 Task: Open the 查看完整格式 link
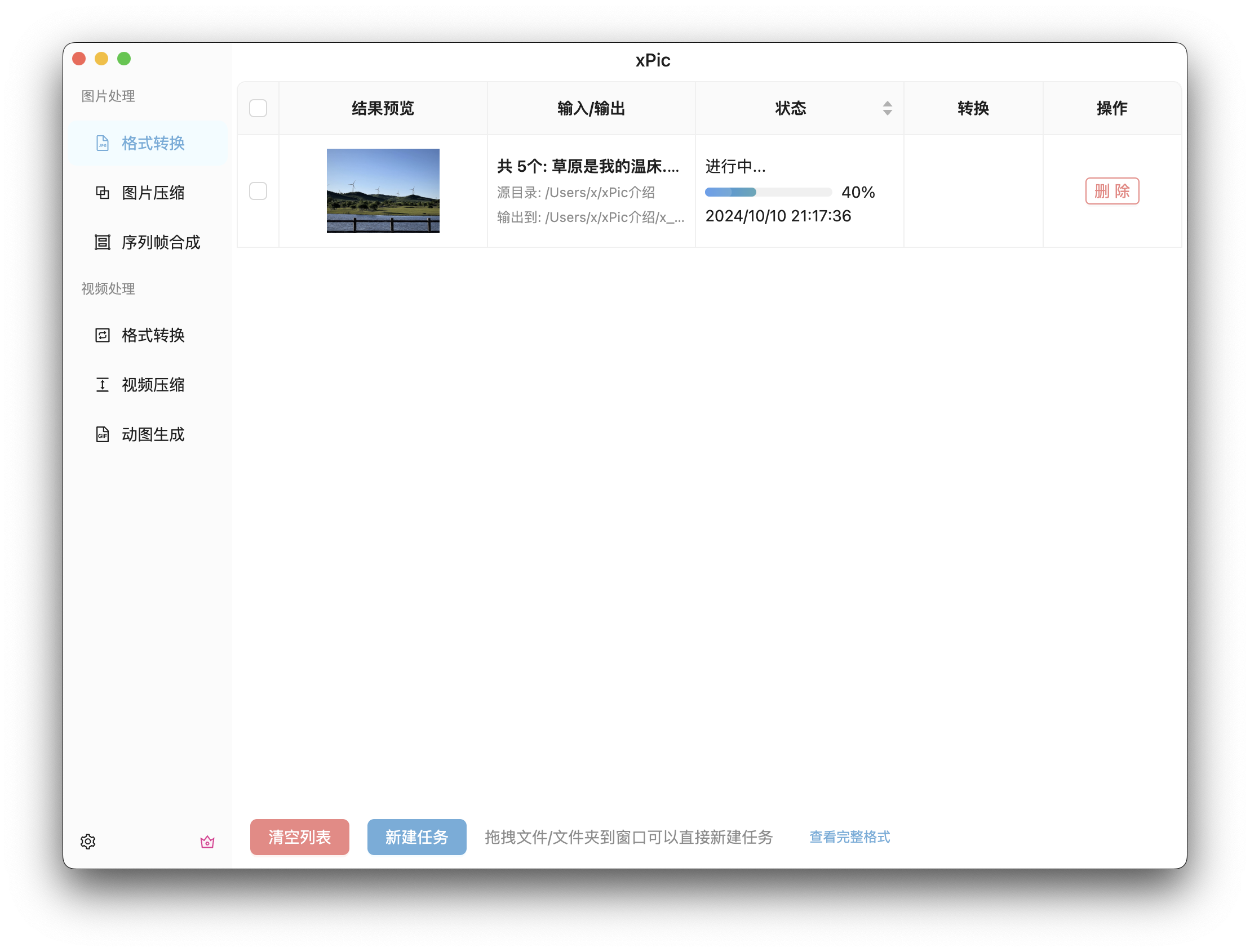[849, 837]
